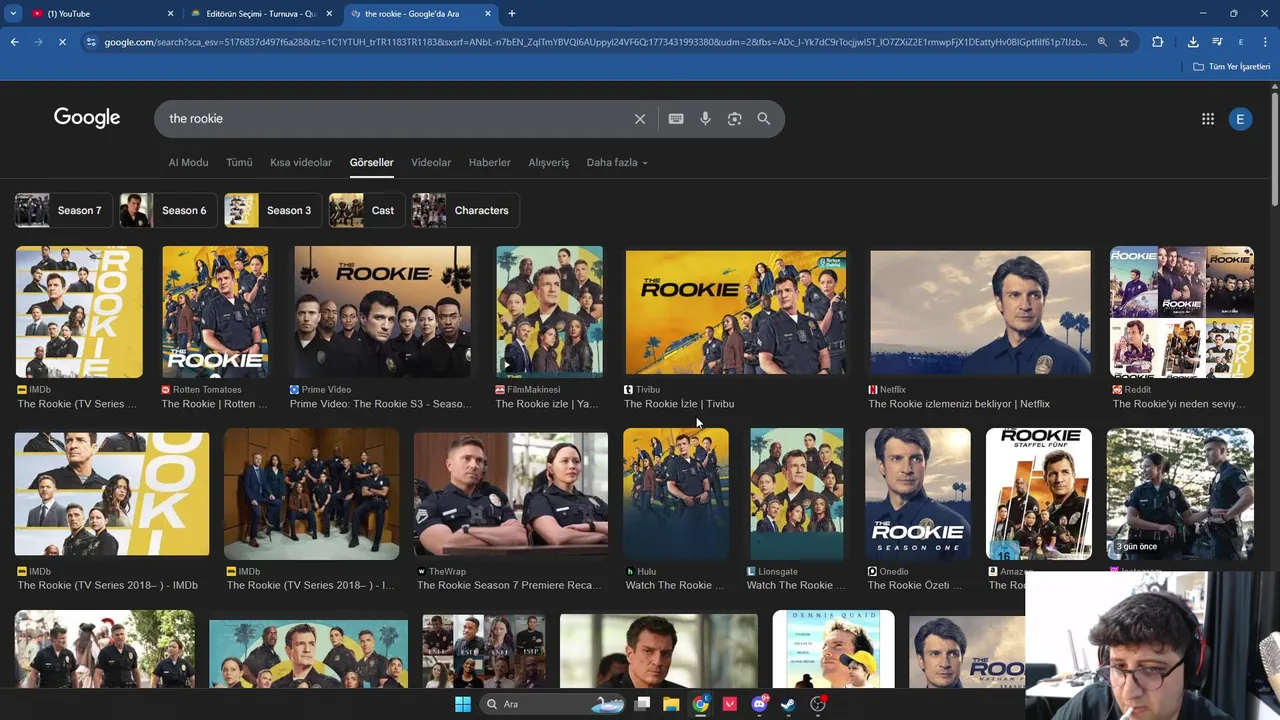Open the Tivibu The Rookie İzle thumbnail
This screenshot has height=720, width=1280.
point(736,312)
